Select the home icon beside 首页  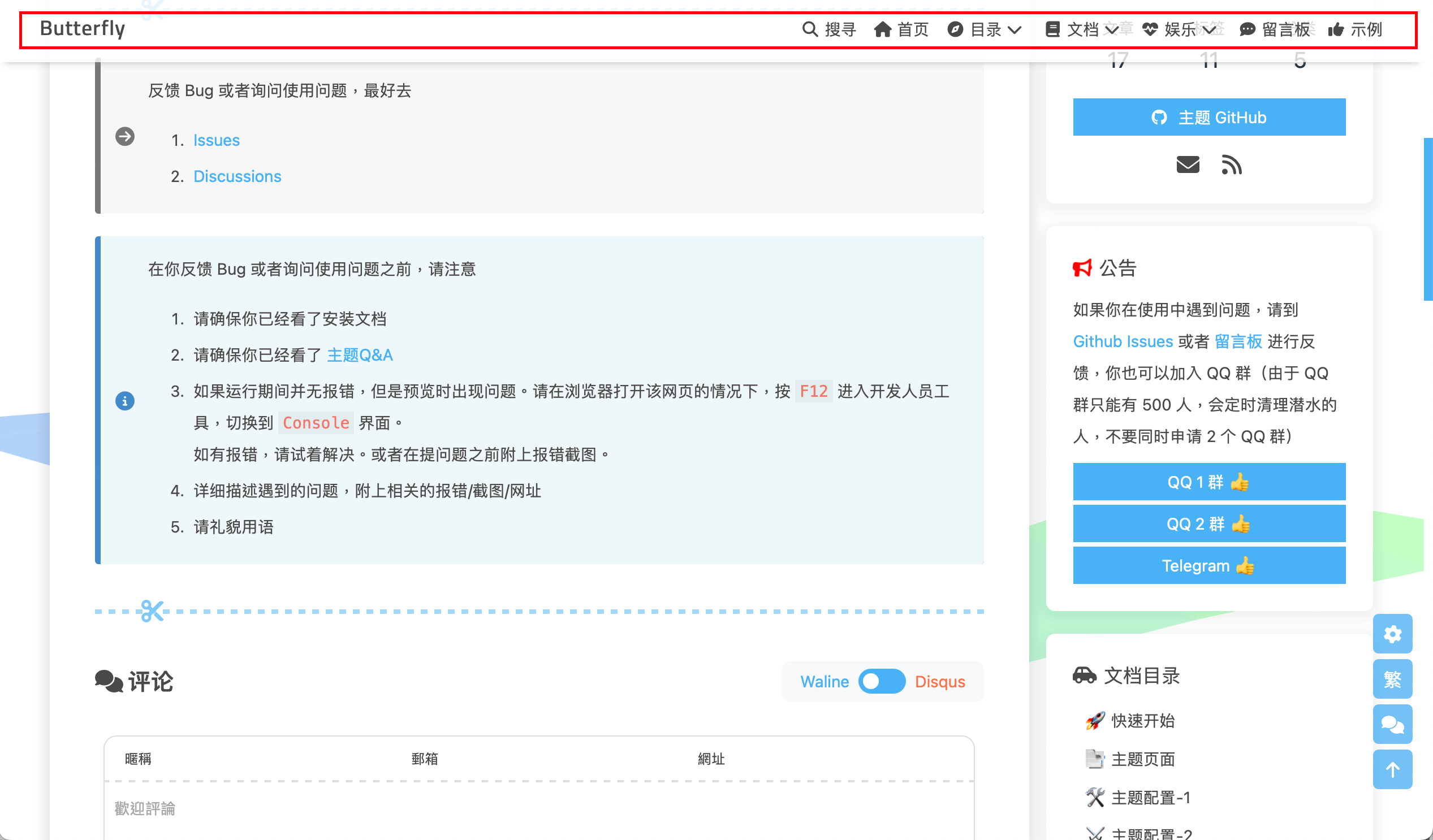[884, 29]
